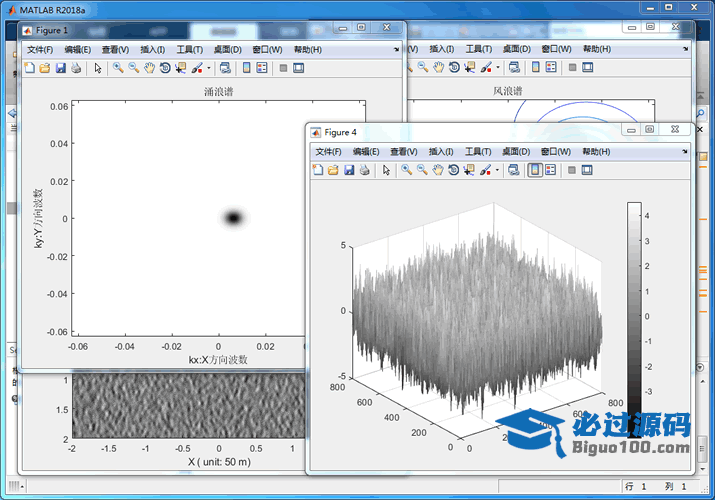Click Open File icon in Figure 4 toolbar
Viewport: 715px width, 500px height.
click(333, 170)
